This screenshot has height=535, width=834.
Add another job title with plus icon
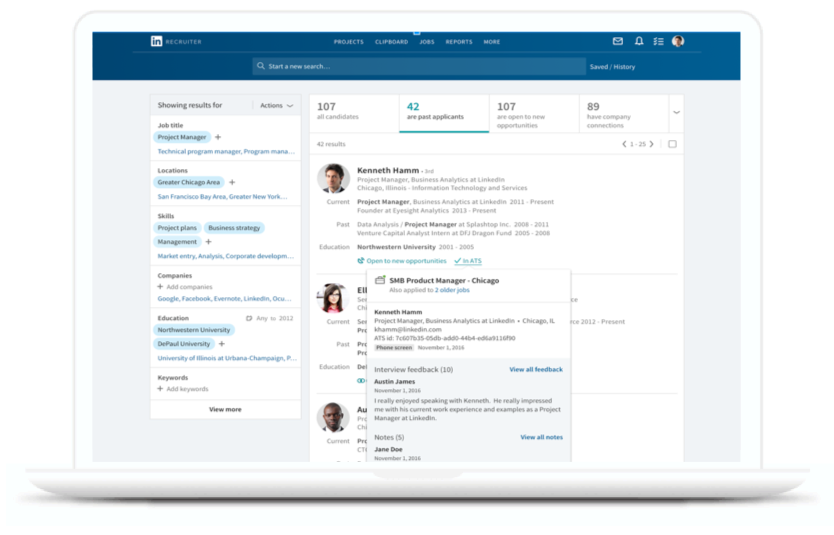(x=218, y=137)
